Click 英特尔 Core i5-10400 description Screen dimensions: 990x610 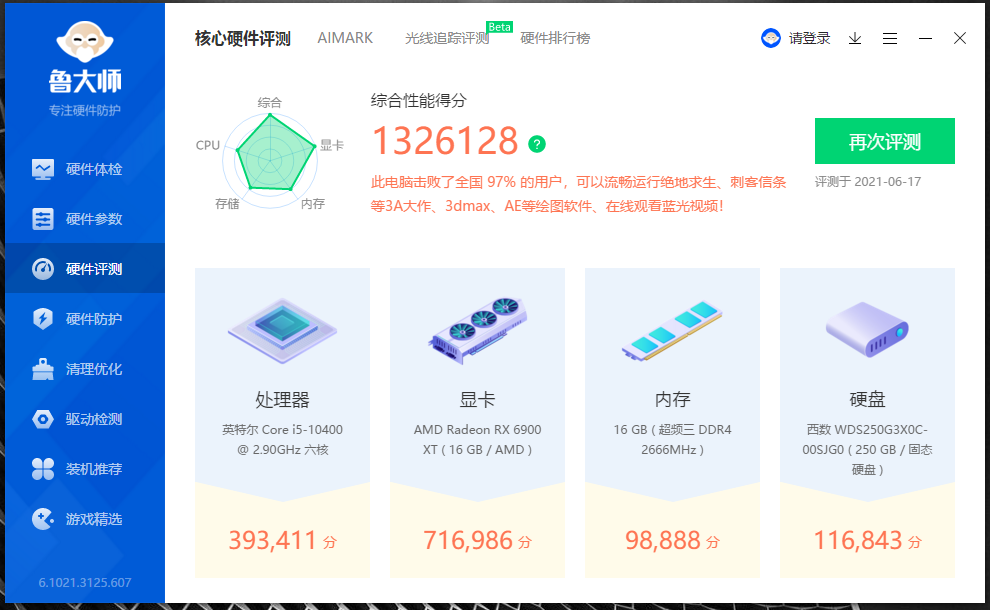click(282, 440)
